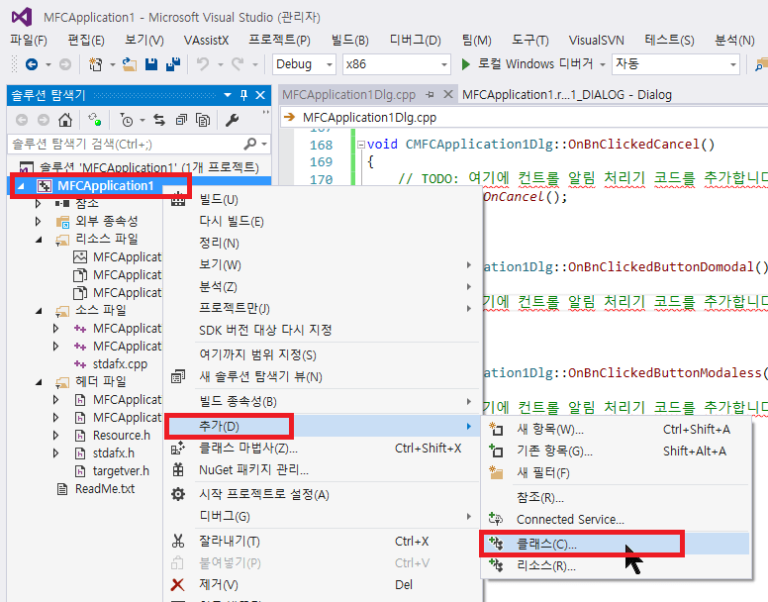The height and width of the screenshot is (602, 768).
Task: Open the 파일(F) menu
Action: pyautogui.click(x=28, y=40)
